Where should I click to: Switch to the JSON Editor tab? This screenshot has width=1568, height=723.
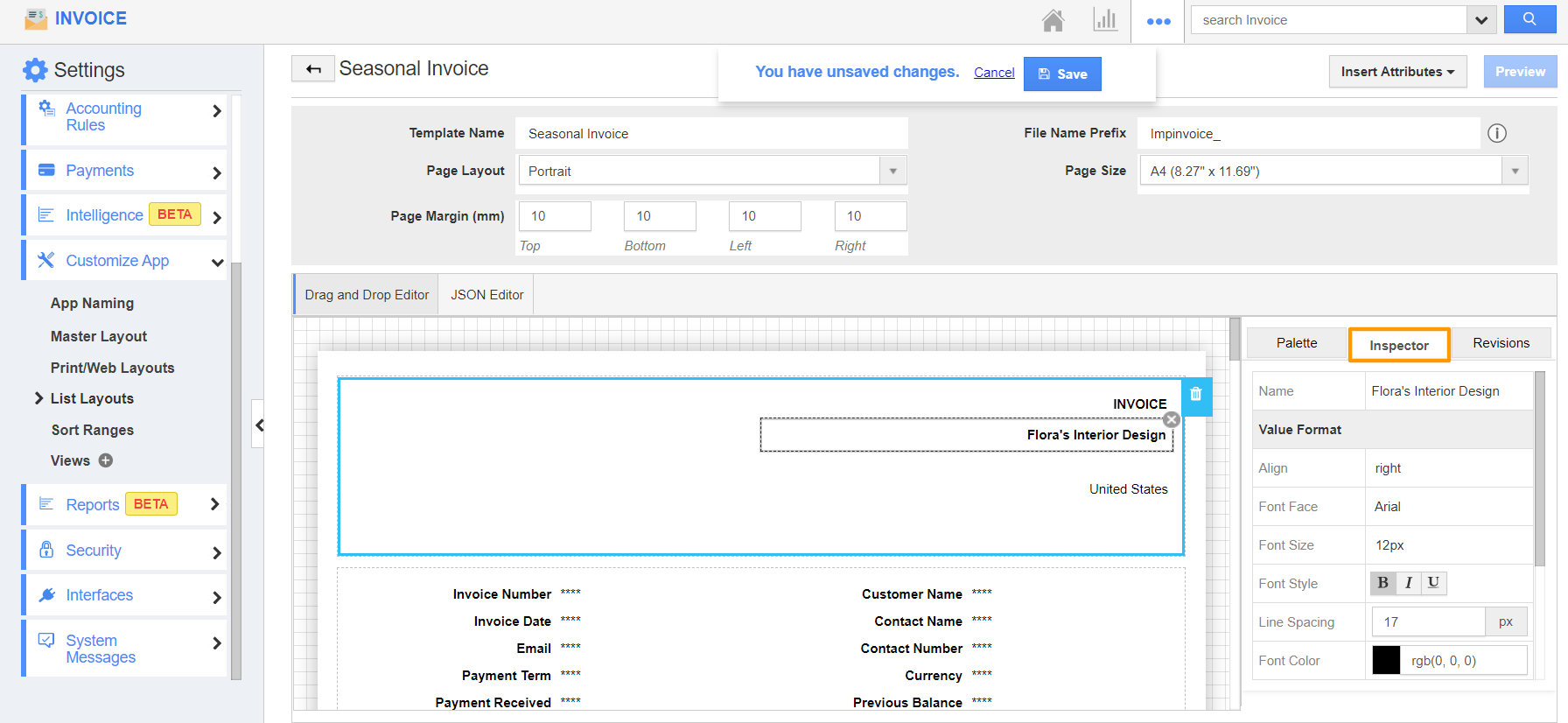486,295
